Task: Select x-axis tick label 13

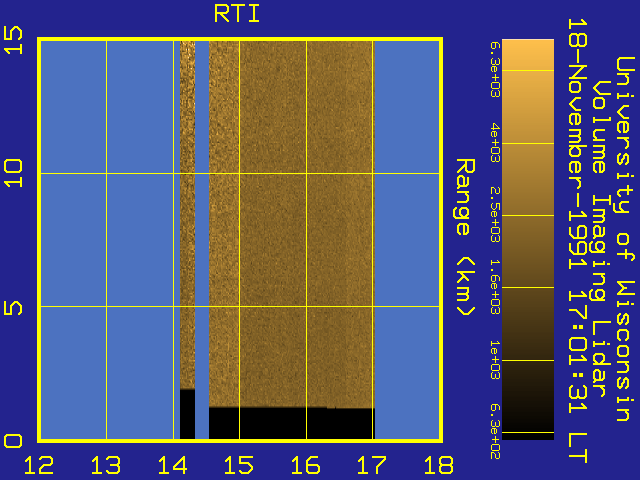Action: point(106,465)
